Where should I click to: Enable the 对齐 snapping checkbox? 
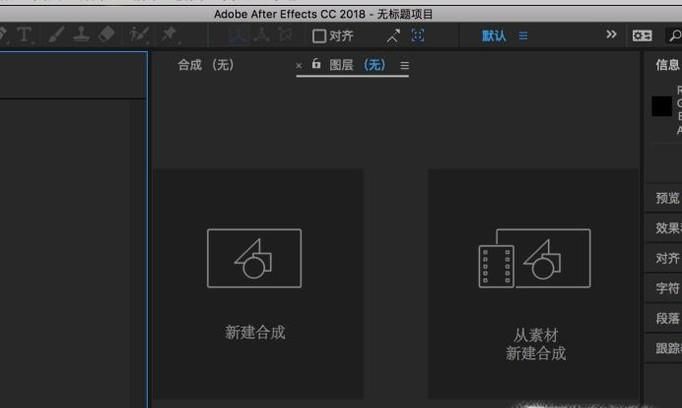pyautogui.click(x=319, y=36)
